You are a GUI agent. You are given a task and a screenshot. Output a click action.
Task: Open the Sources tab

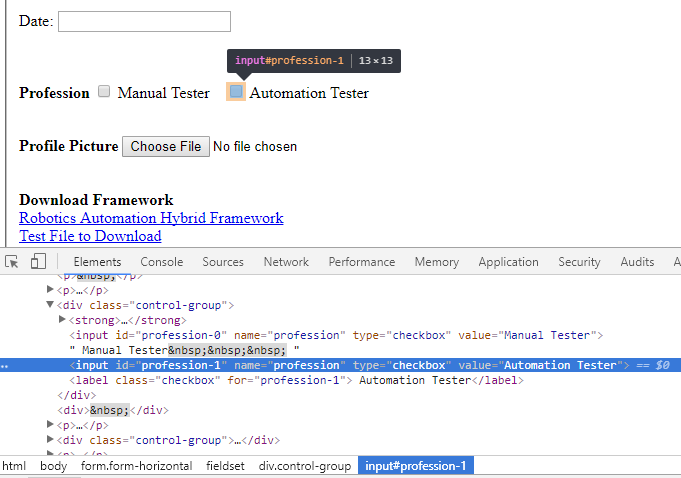(x=223, y=262)
